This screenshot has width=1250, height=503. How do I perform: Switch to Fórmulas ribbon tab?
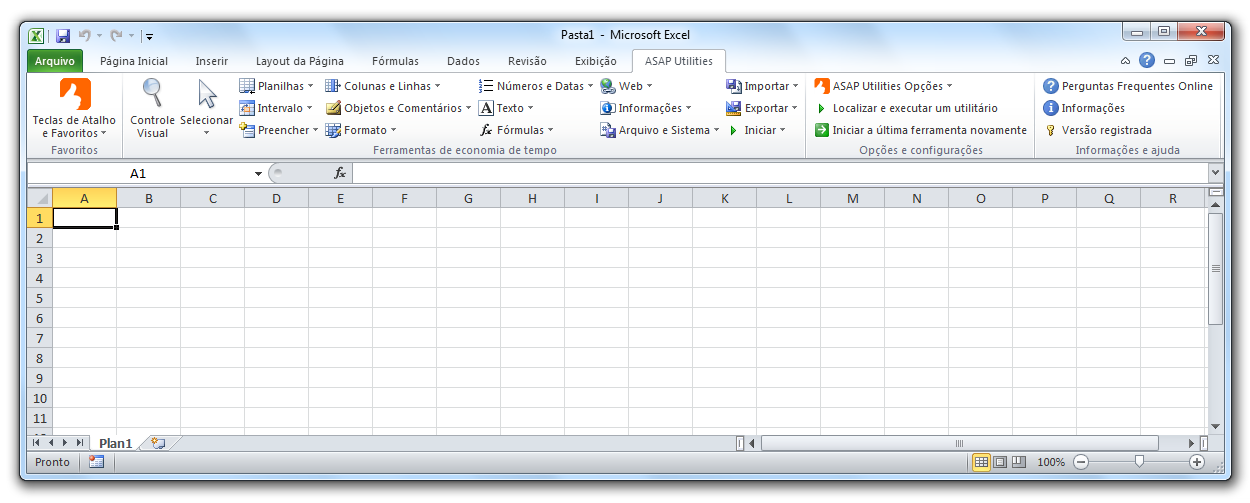395,61
